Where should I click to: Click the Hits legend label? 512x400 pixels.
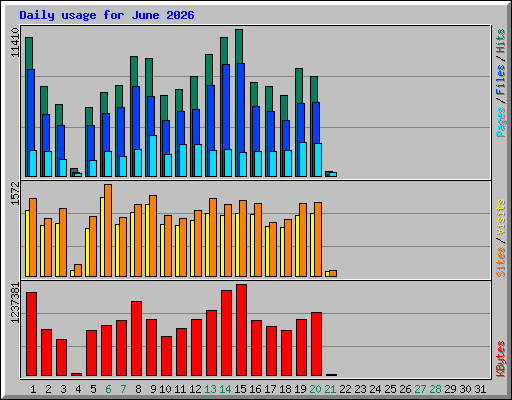[x=501, y=41]
